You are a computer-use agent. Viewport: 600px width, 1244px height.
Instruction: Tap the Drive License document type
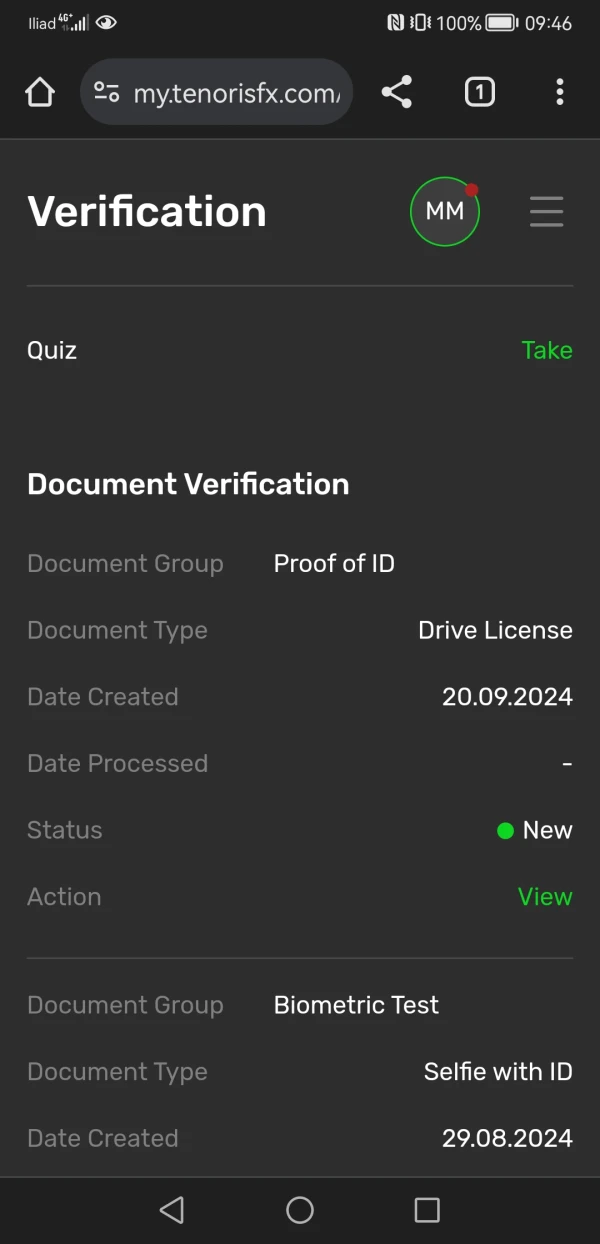pyautogui.click(x=495, y=630)
